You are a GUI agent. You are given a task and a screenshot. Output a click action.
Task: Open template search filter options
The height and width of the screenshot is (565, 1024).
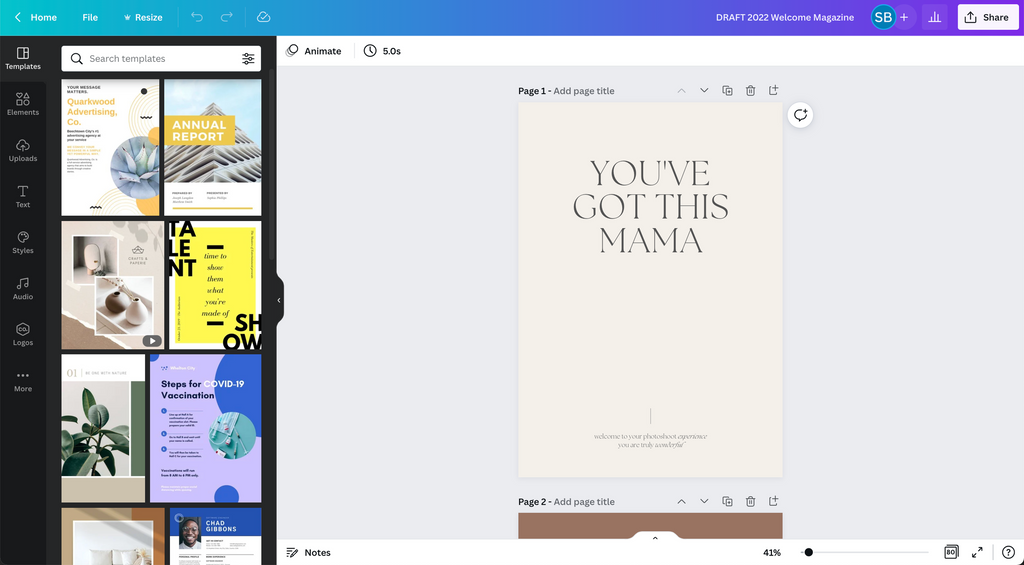[248, 59]
